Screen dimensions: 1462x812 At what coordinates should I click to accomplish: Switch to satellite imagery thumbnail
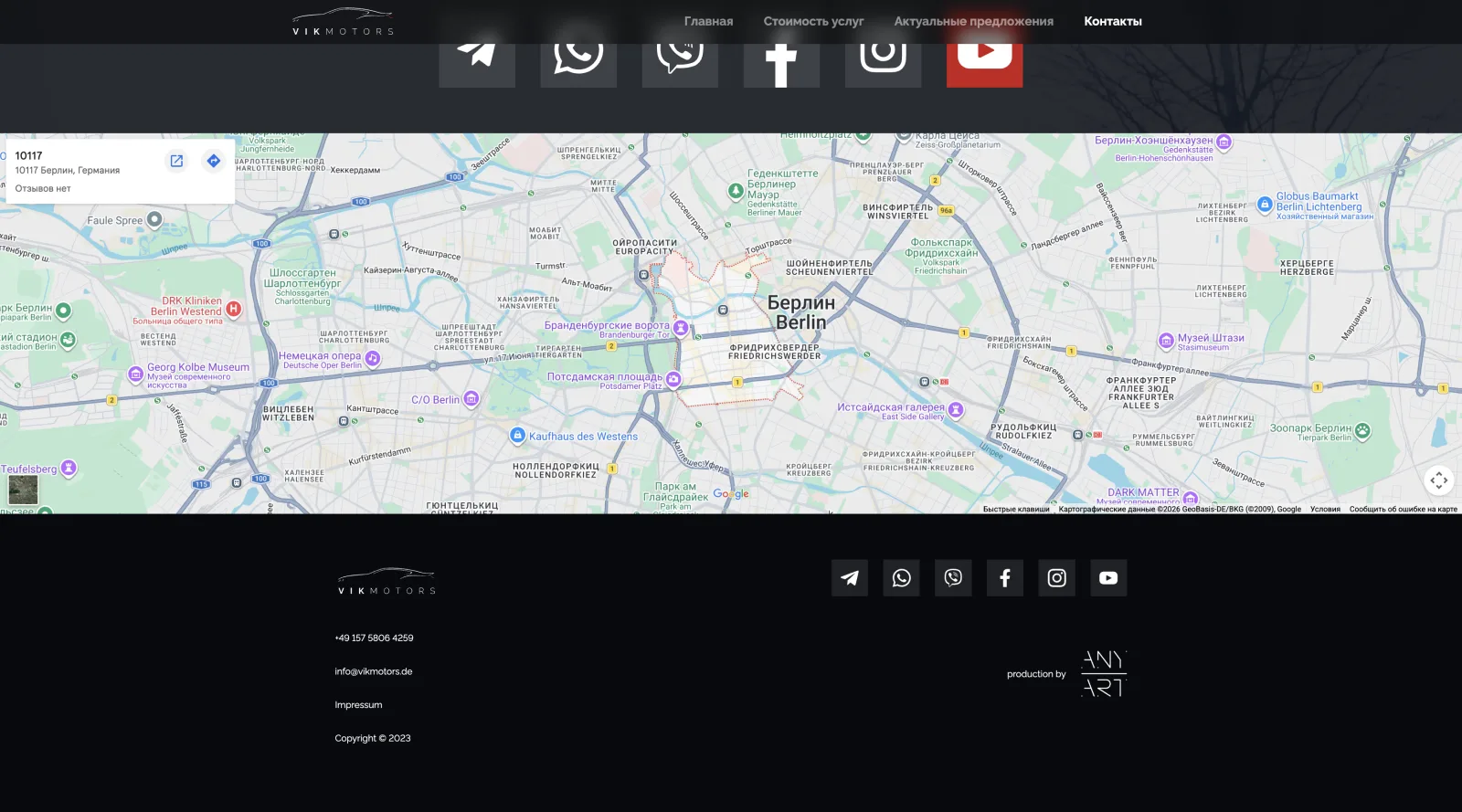pos(23,489)
